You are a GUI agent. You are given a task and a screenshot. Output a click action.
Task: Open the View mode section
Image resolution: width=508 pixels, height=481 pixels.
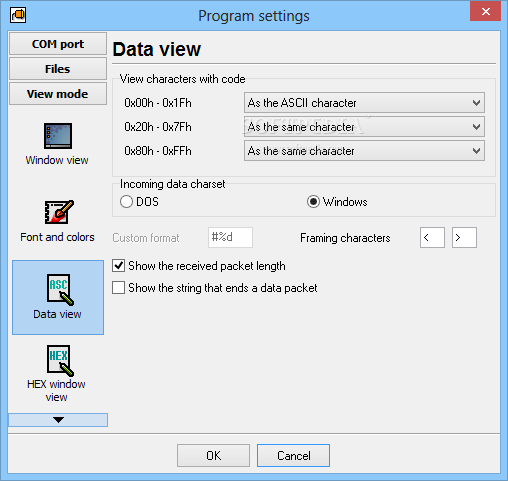58,94
